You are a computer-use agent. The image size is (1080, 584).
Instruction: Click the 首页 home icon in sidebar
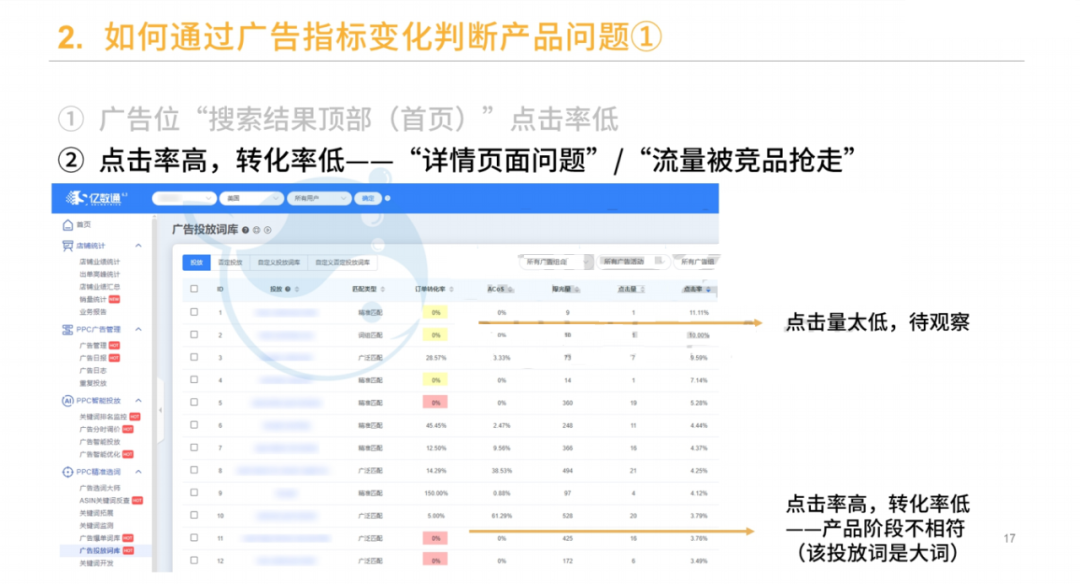[x=68, y=224]
